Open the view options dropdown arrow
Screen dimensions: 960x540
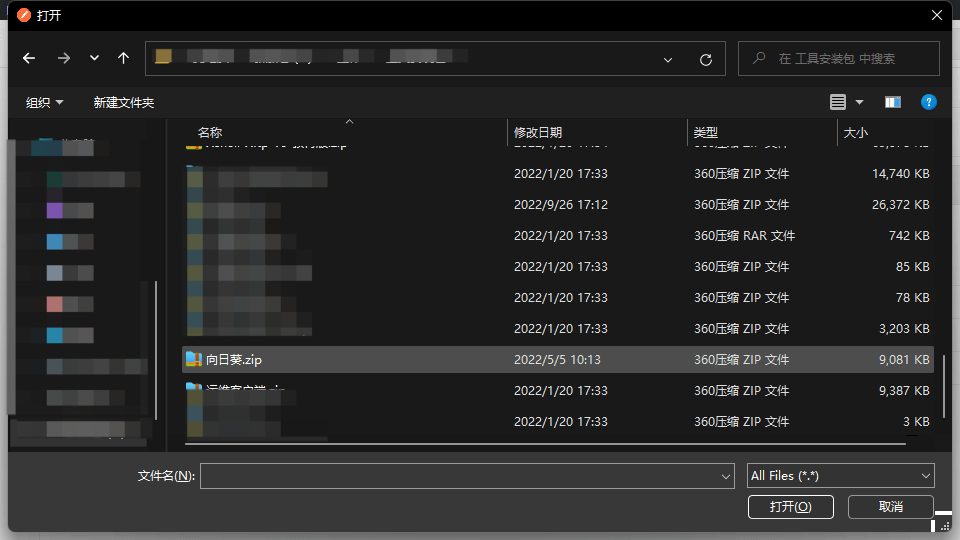[860, 102]
